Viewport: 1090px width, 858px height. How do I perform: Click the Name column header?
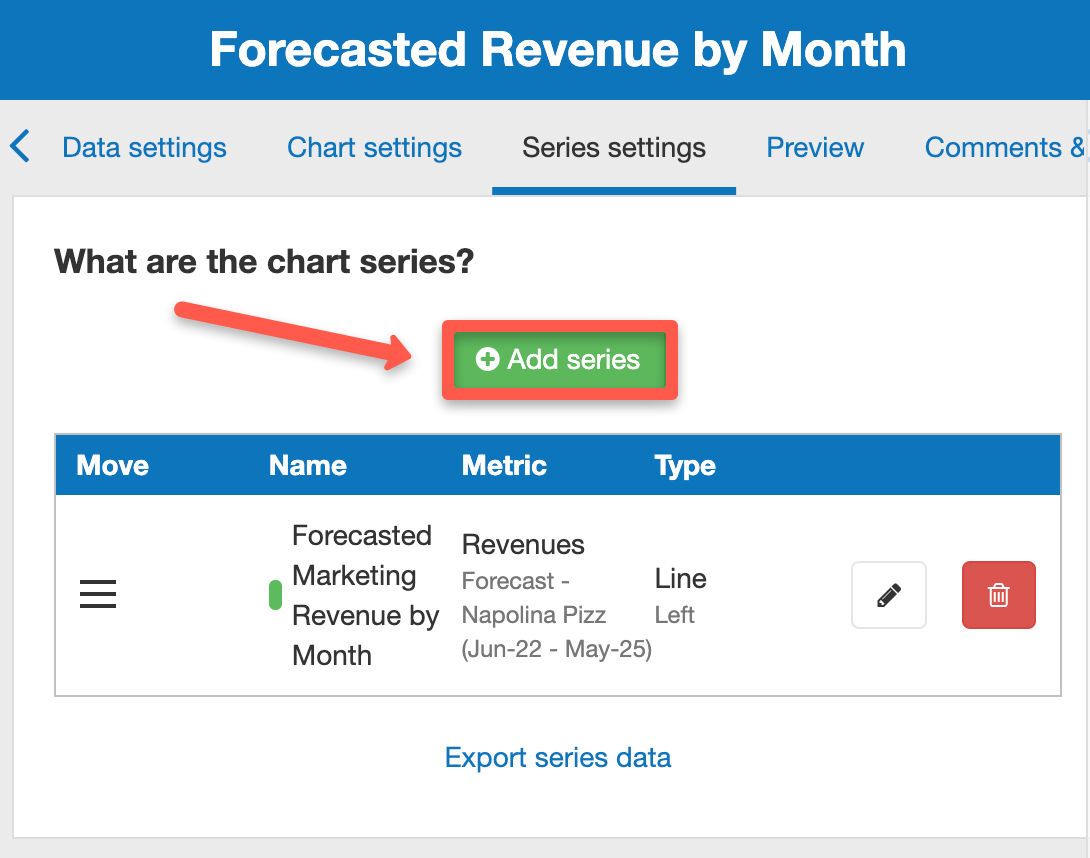[x=307, y=465]
